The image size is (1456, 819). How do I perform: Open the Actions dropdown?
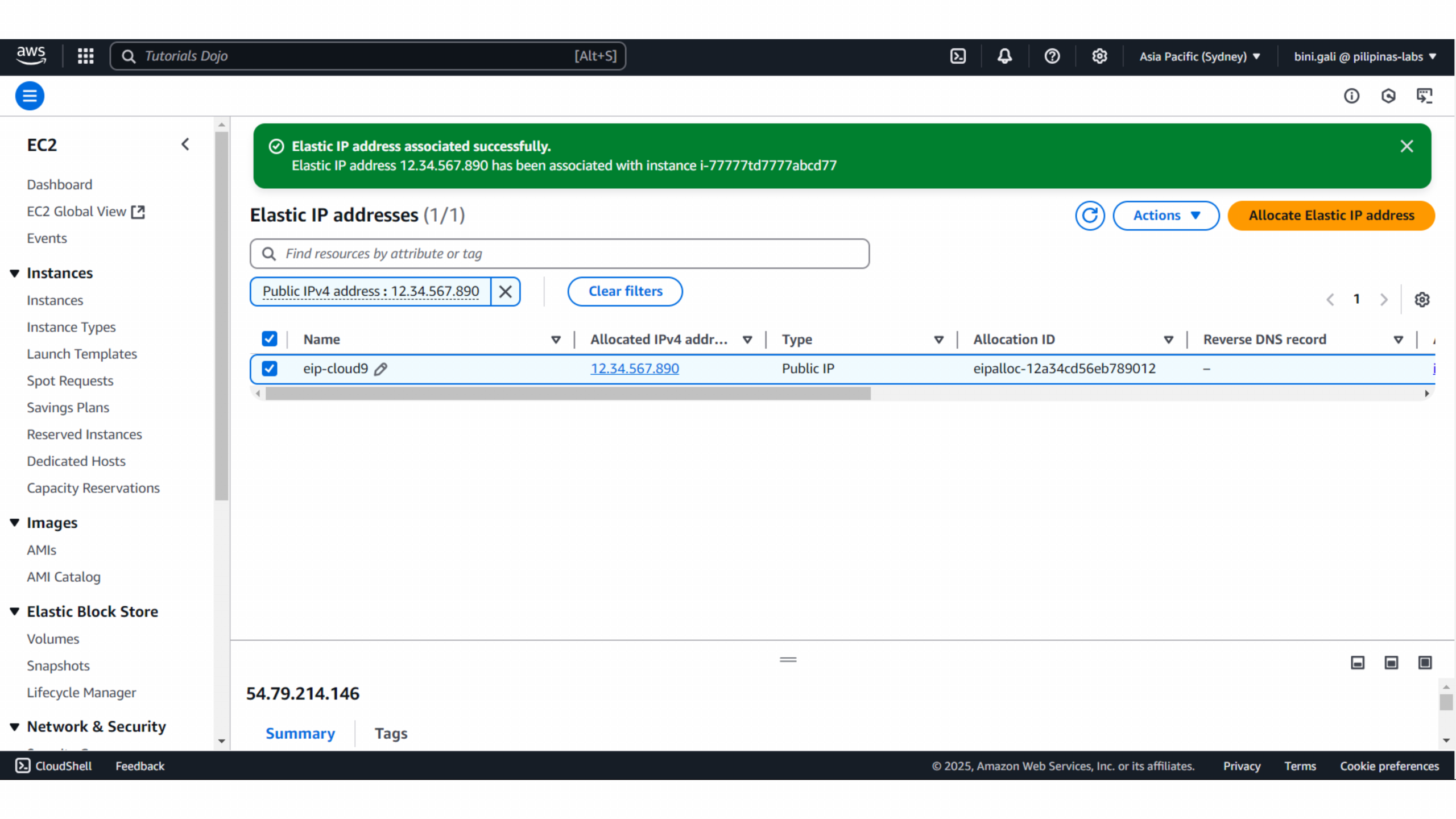pos(1165,216)
